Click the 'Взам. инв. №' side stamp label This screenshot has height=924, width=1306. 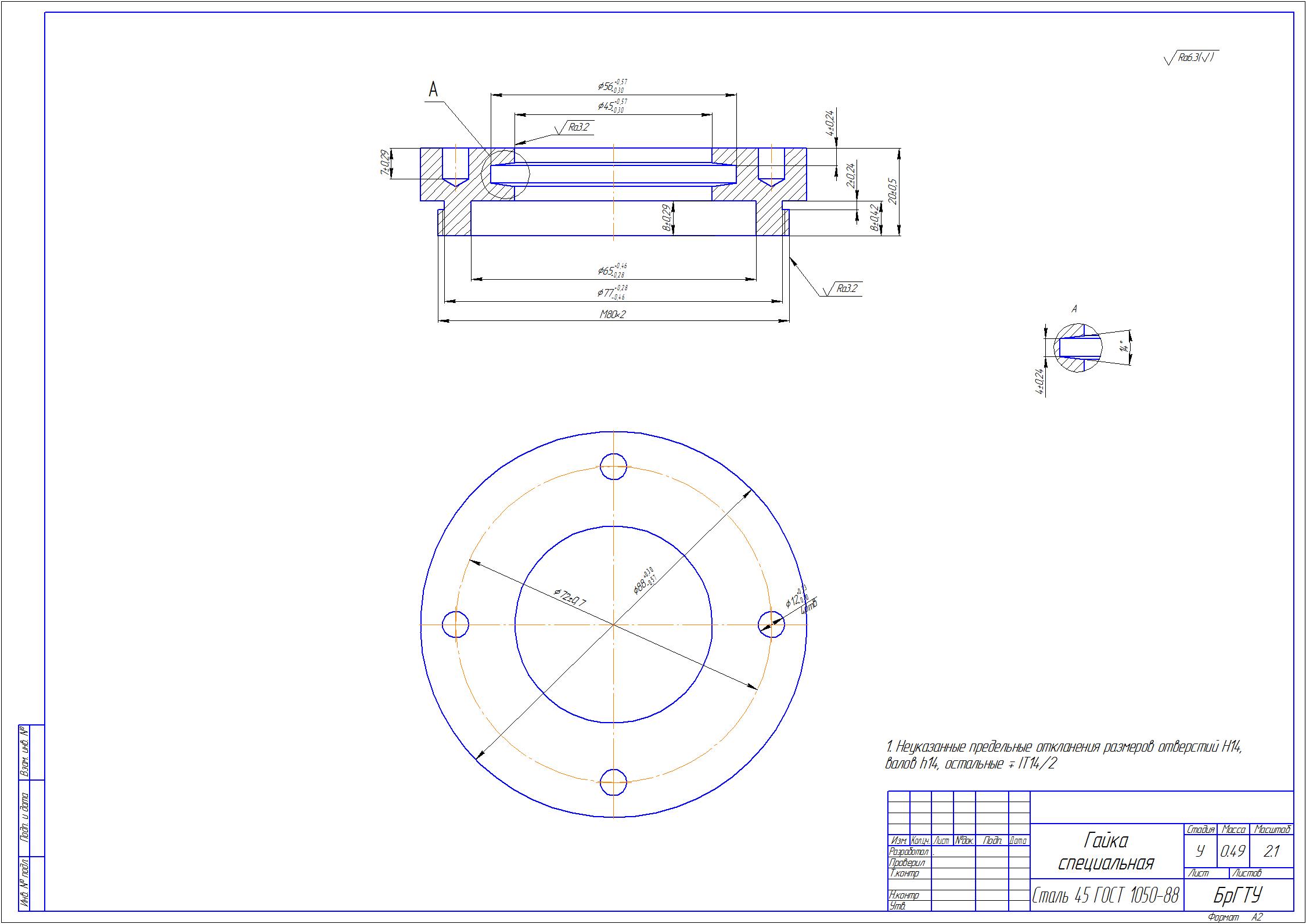tap(24, 752)
